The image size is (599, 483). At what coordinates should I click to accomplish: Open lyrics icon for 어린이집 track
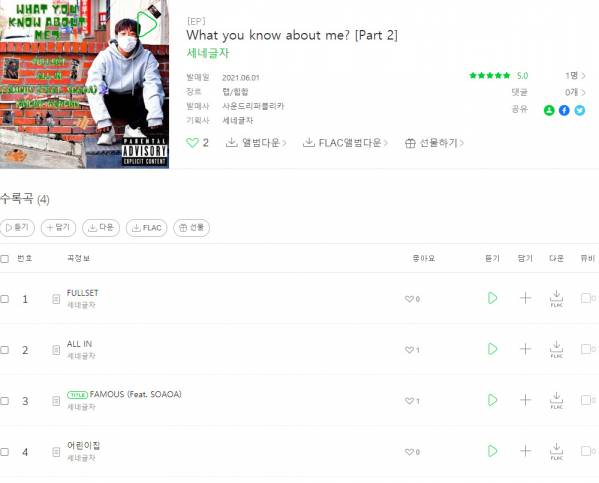point(56,452)
